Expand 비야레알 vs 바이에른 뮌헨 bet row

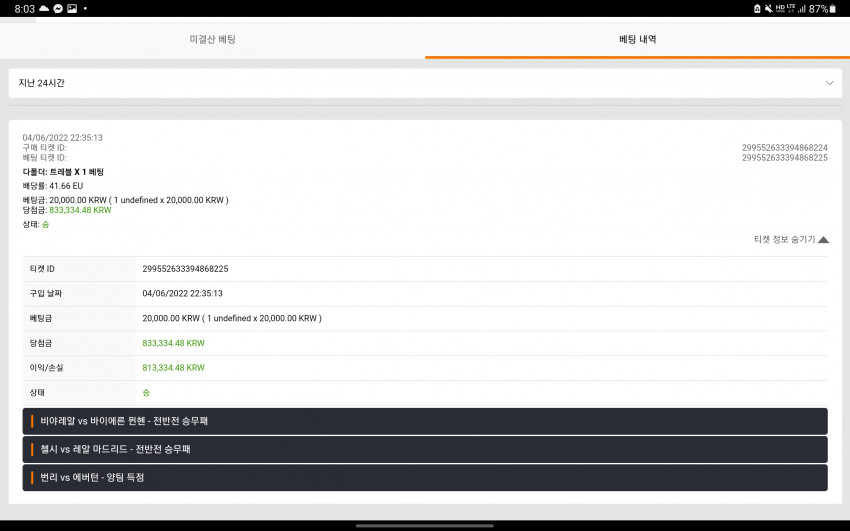pos(425,421)
